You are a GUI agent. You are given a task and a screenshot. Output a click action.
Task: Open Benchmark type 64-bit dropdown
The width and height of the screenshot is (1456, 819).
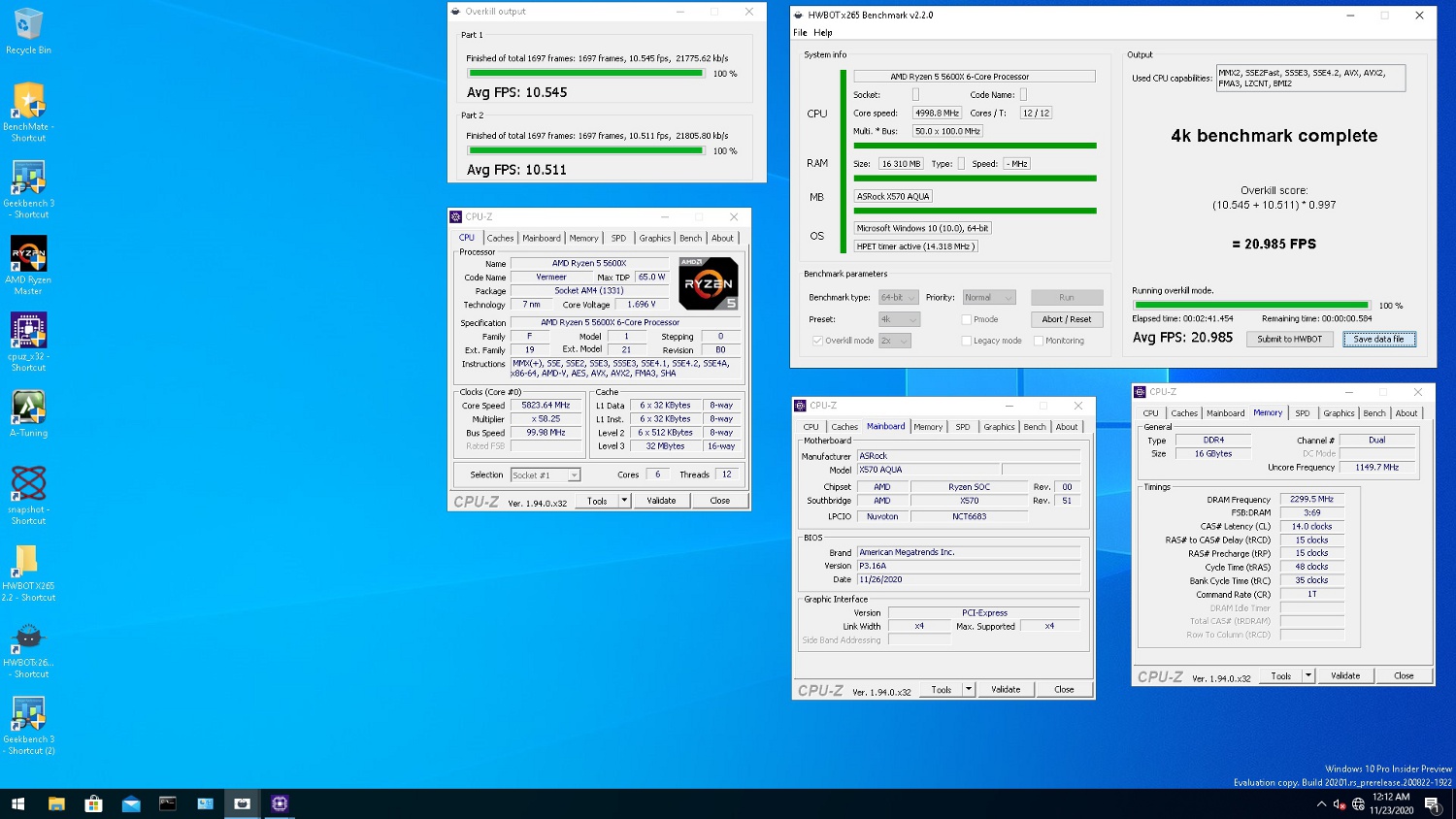coord(898,298)
